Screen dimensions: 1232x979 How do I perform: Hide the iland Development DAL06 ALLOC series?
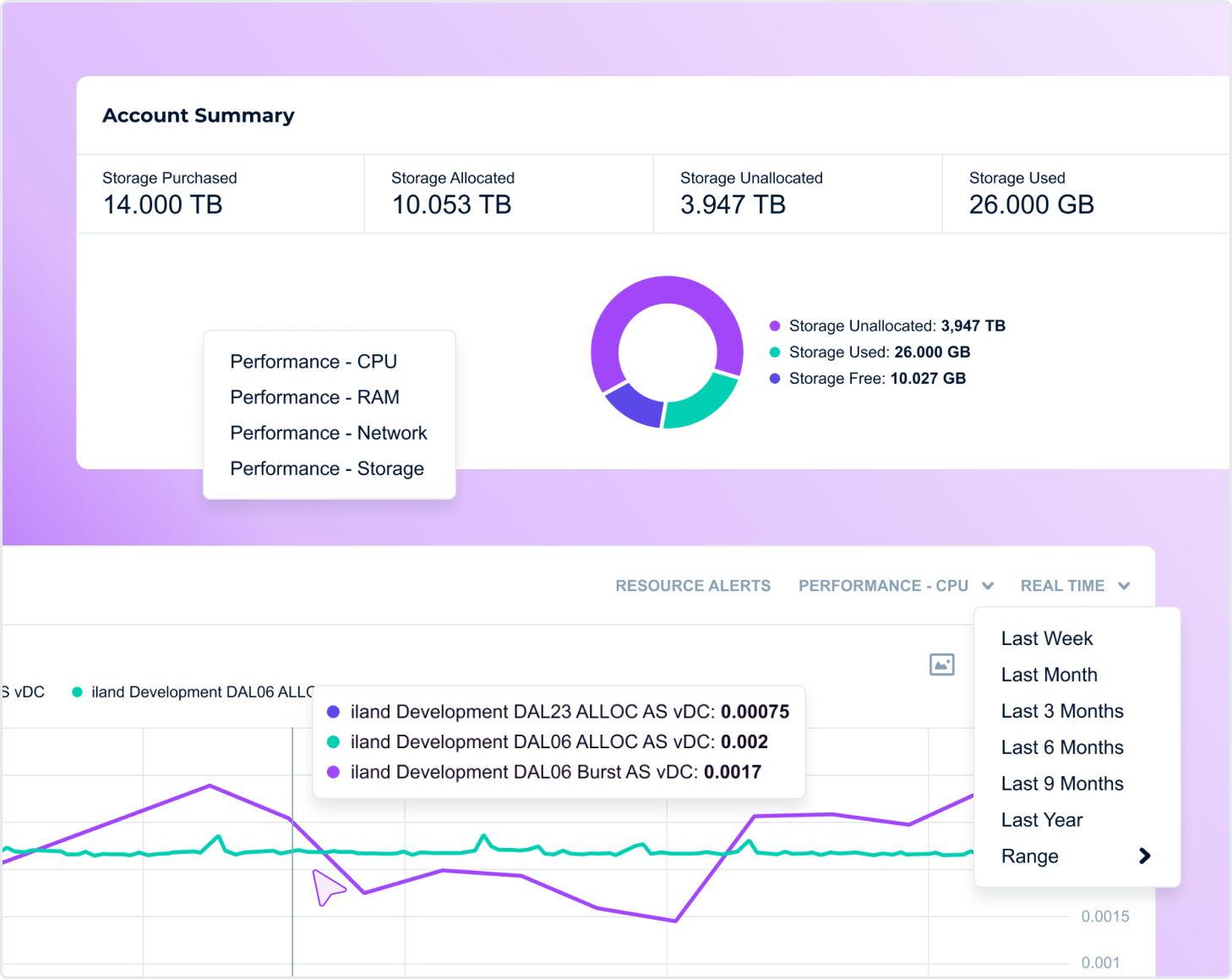194,692
